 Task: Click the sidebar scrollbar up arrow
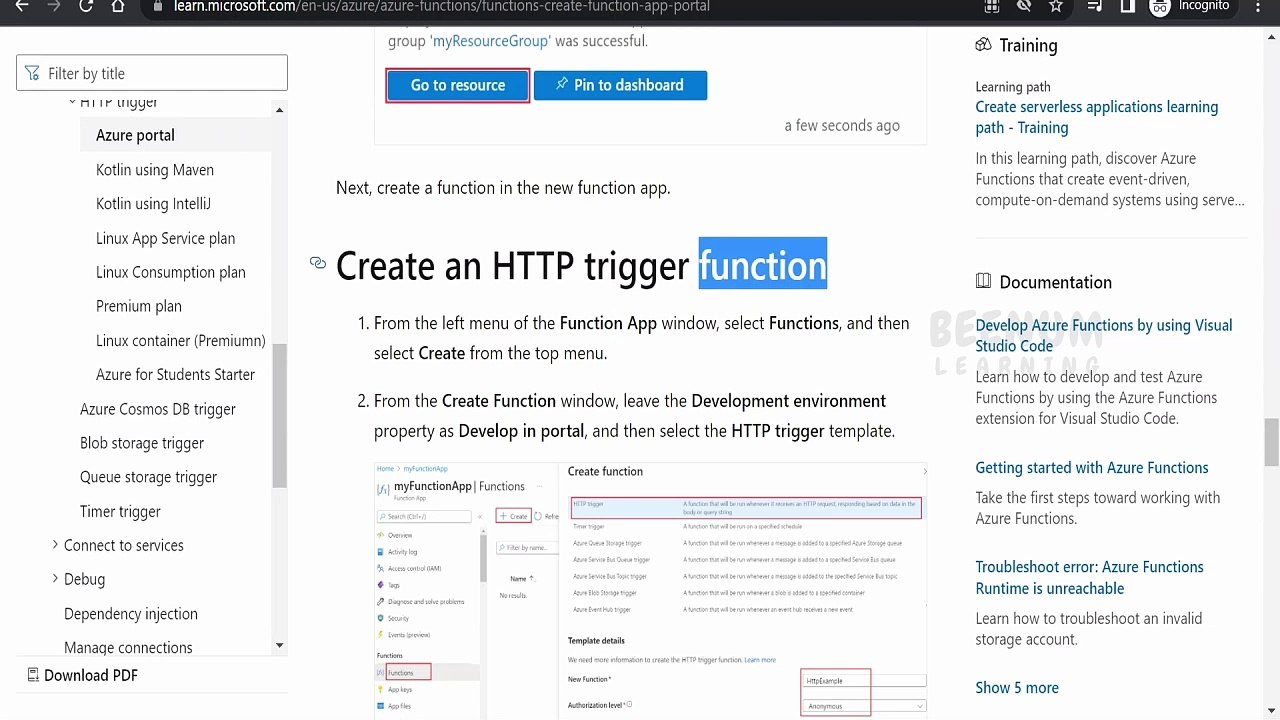[x=279, y=109]
